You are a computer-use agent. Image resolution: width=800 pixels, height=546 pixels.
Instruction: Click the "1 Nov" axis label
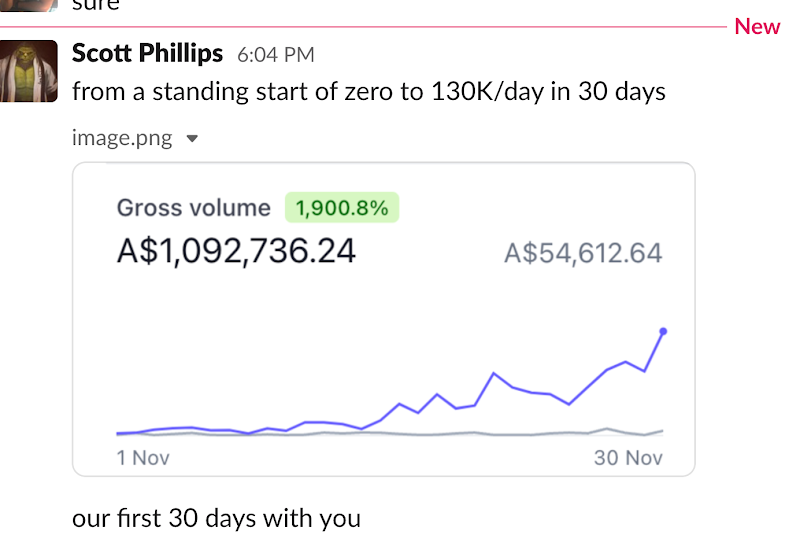[143, 458]
